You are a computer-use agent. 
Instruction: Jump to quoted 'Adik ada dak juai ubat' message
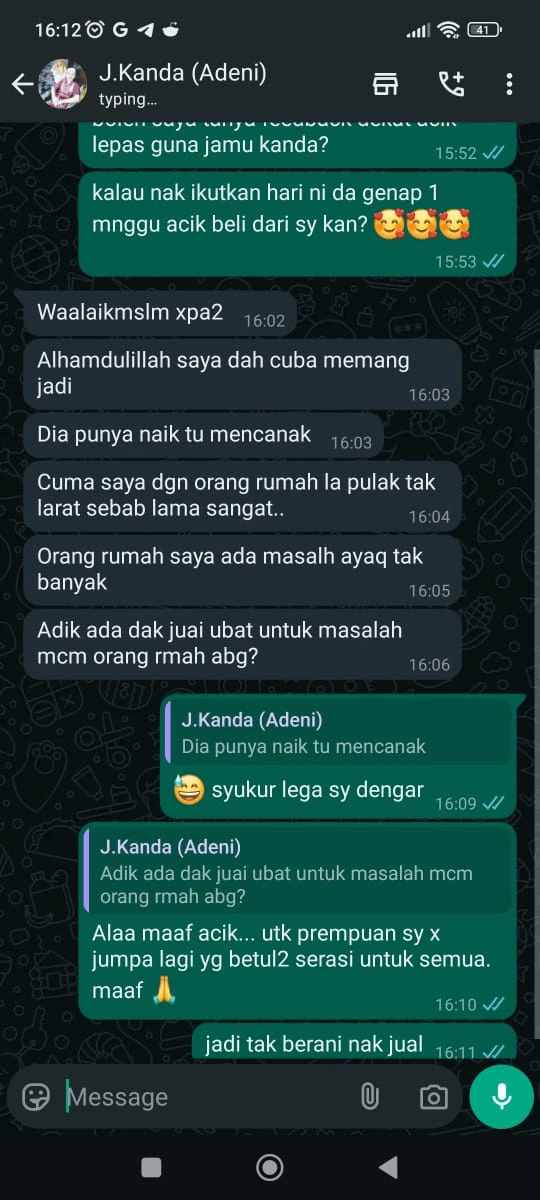[x=299, y=870]
